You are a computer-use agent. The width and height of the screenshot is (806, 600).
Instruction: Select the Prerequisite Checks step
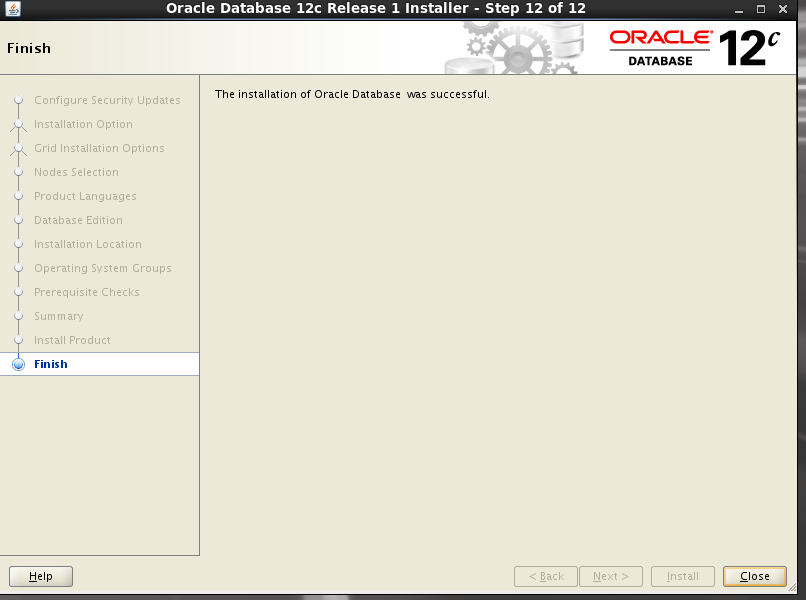pyautogui.click(x=86, y=292)
